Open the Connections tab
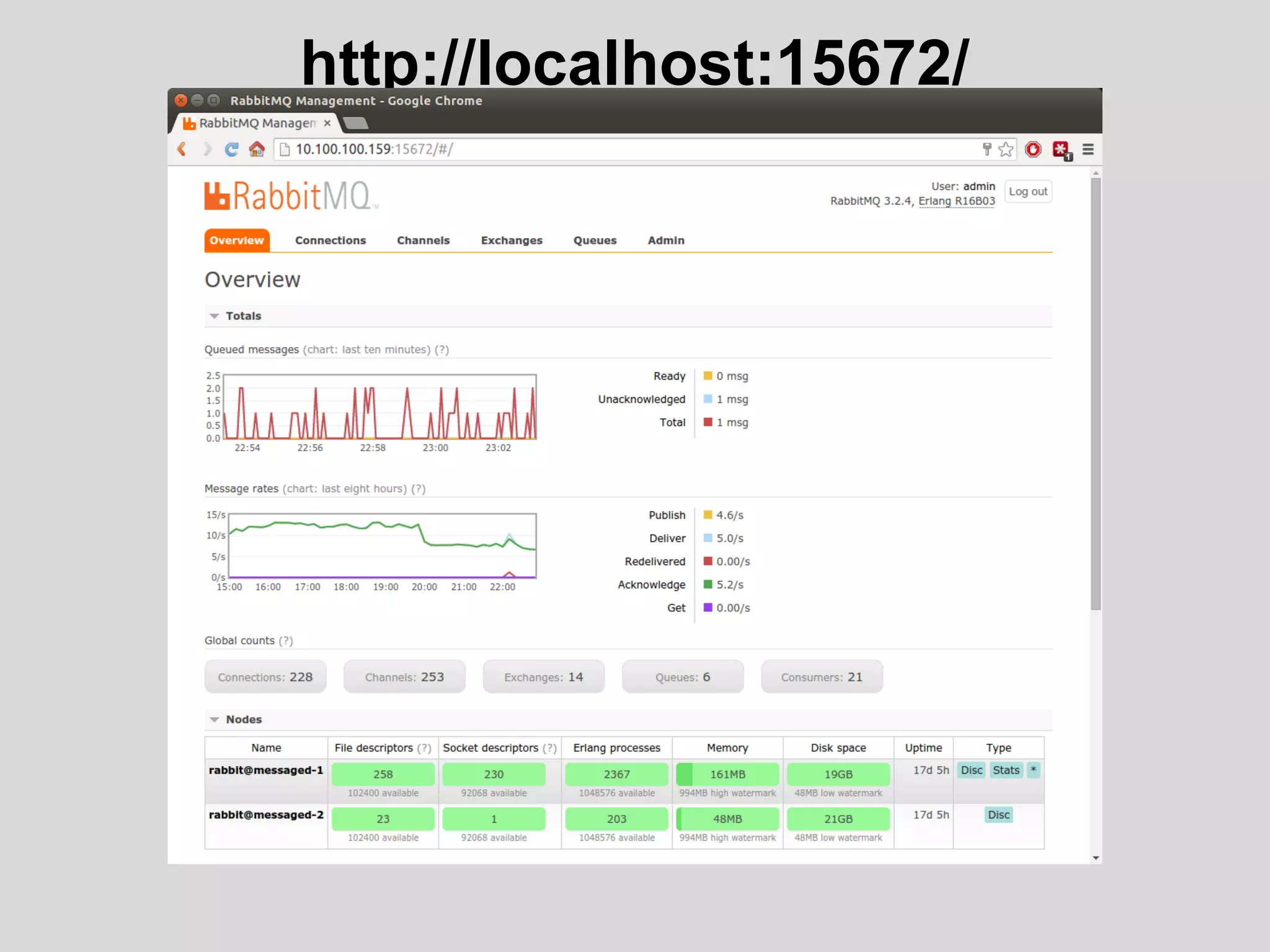This screenshot has height=952, width=1270. pyautogui.click(x=331, y=240)
